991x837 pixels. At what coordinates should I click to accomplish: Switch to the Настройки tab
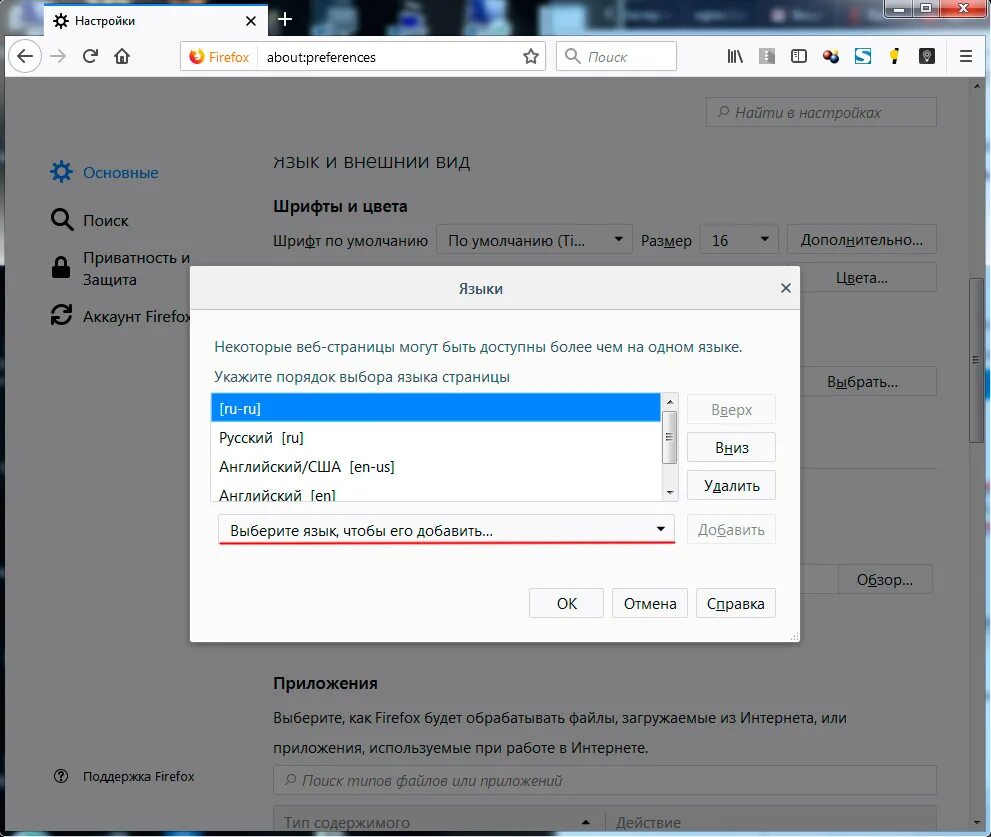(155, 21)
